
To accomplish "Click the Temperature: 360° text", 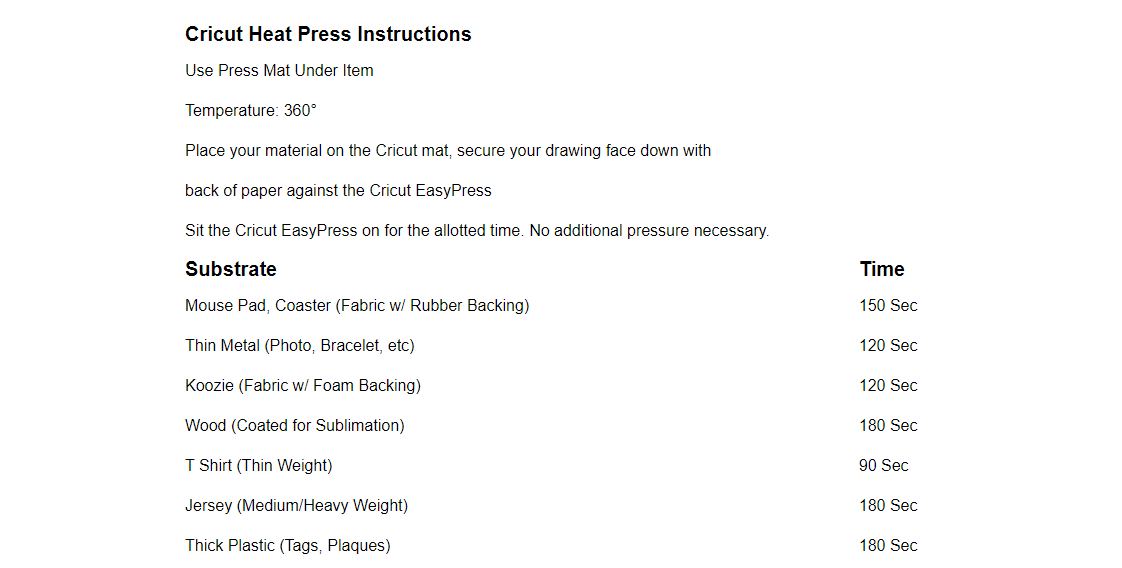I will (x=251, y=111).
